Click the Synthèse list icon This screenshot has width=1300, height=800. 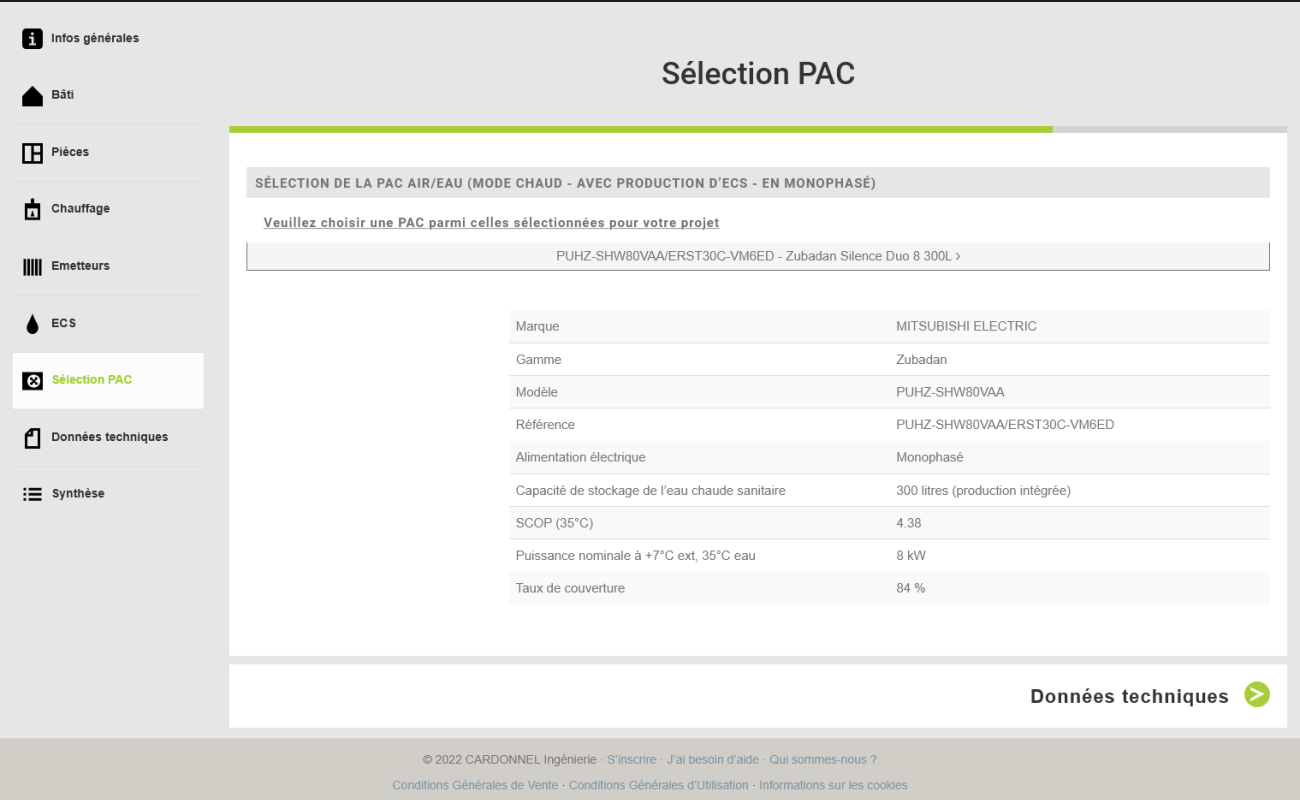click(33, 494)
